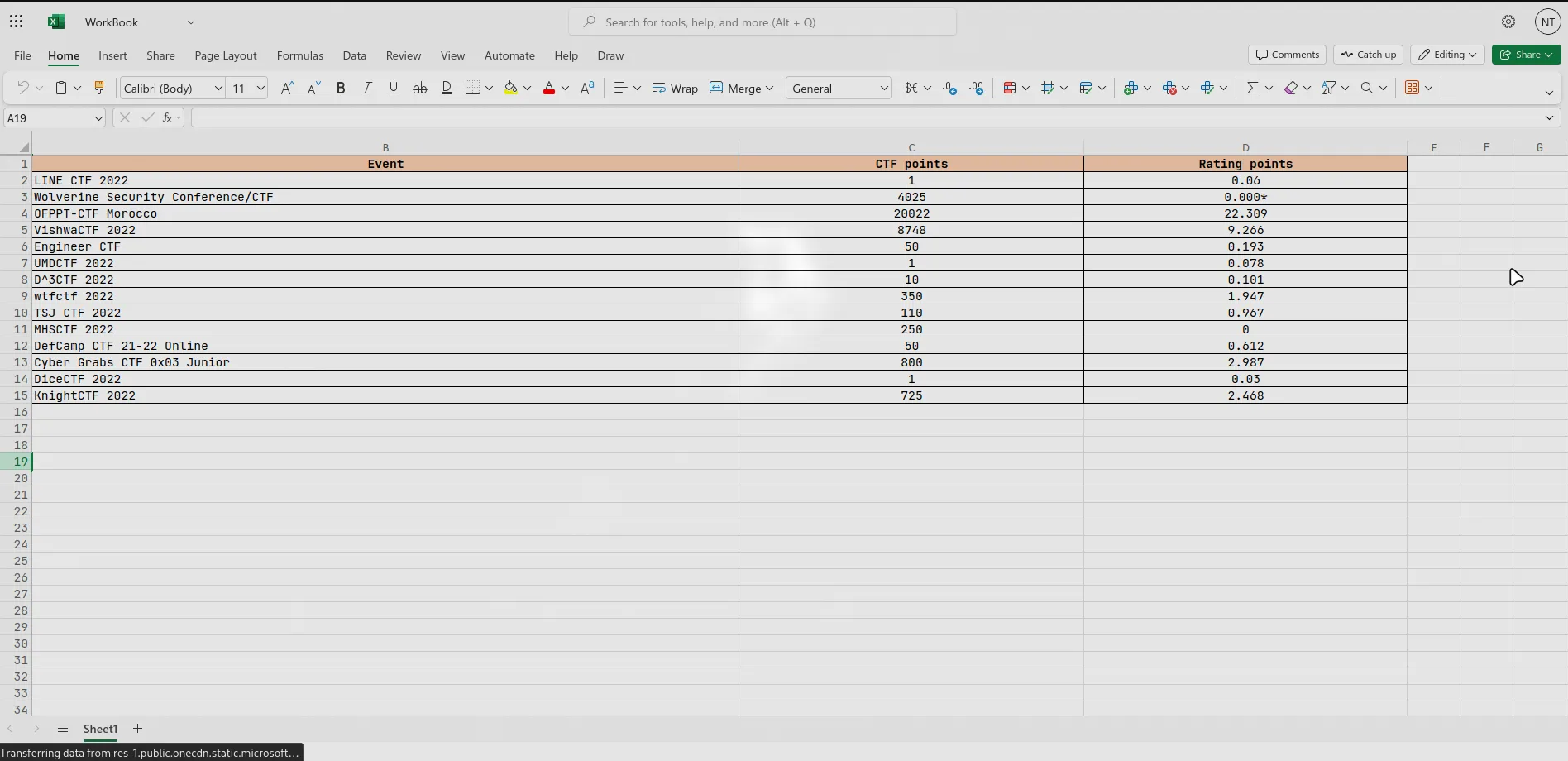Expand the Merge cells options

(x=770, y=88)
